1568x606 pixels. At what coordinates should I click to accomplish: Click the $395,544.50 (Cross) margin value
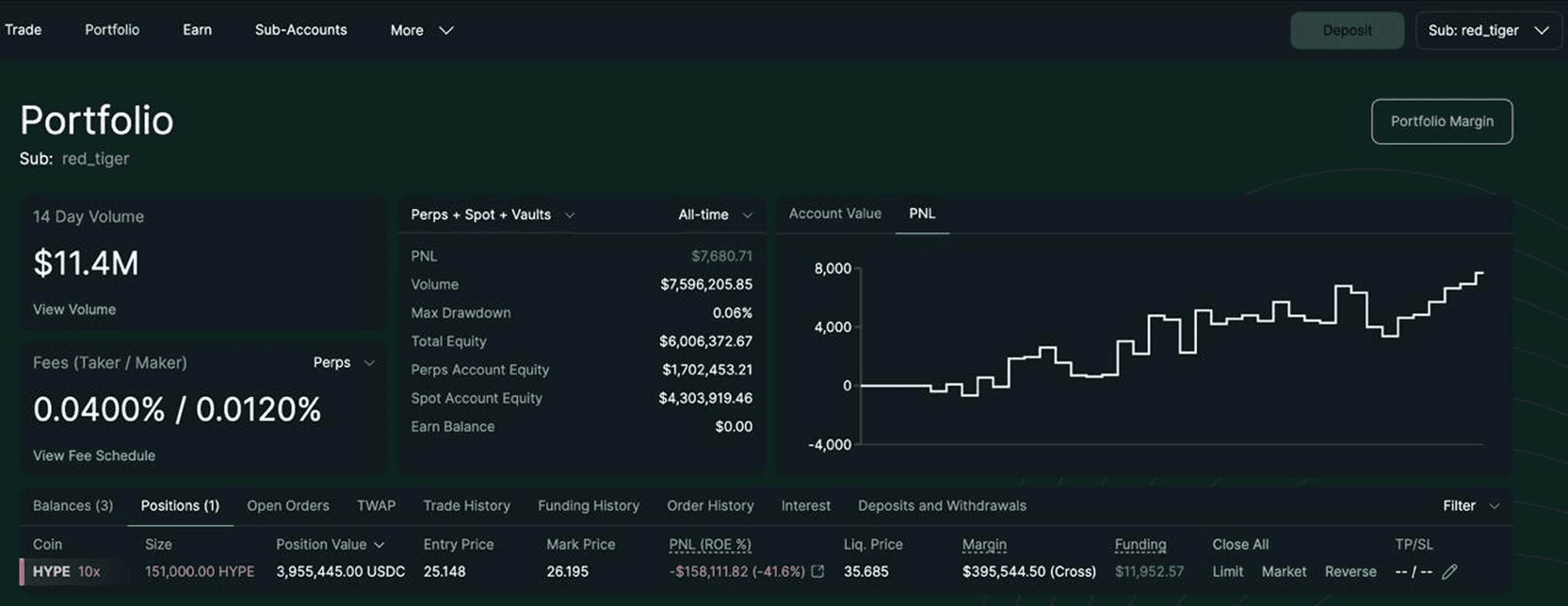point(1029,572)
